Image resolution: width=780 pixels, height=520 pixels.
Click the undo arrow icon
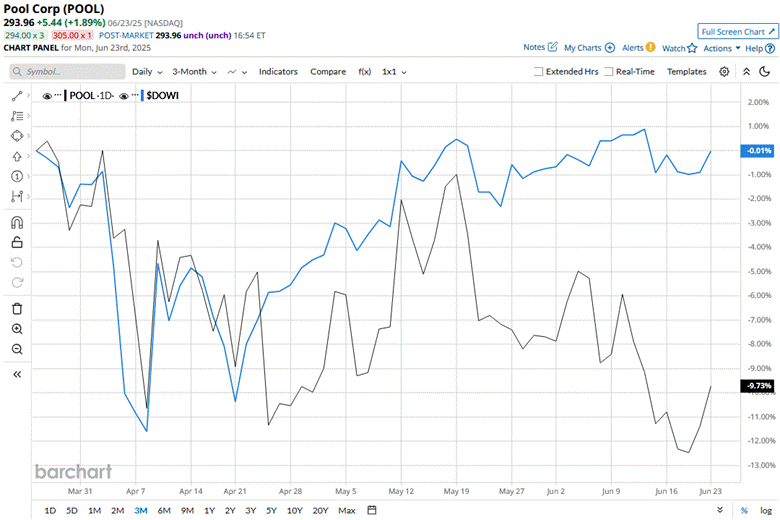pyautogui.click(x=17, y=263)
